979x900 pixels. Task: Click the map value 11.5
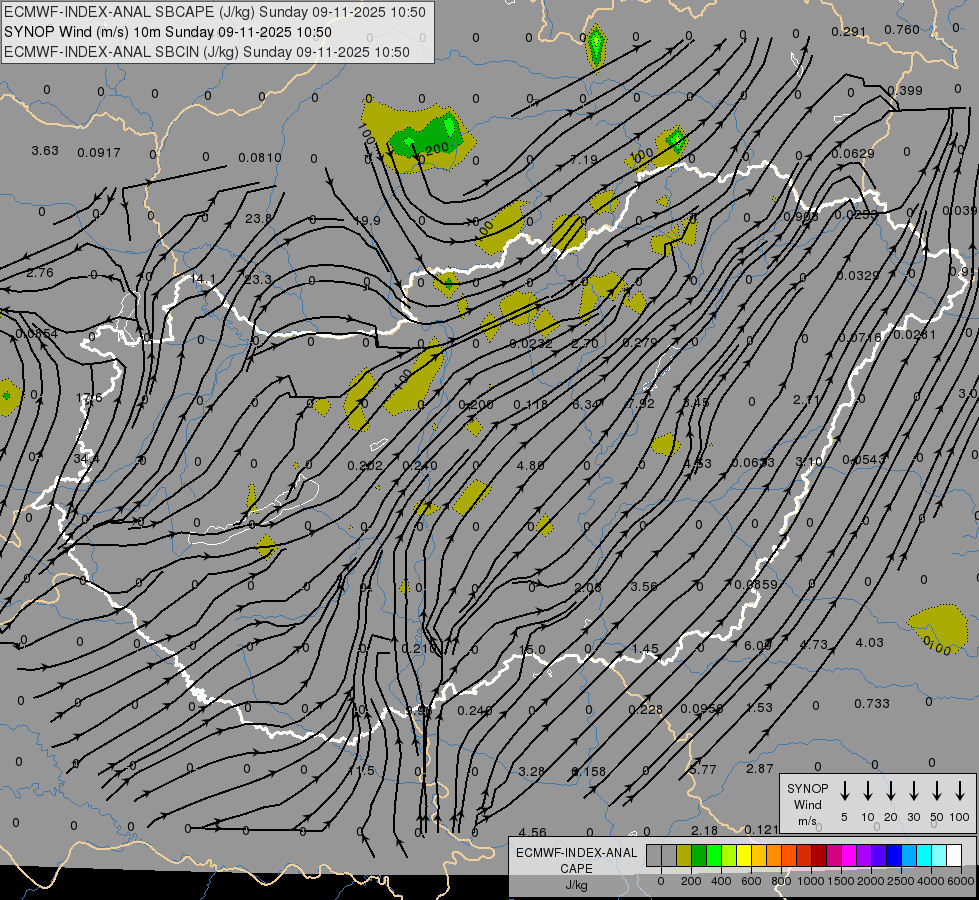click(362, 771)
